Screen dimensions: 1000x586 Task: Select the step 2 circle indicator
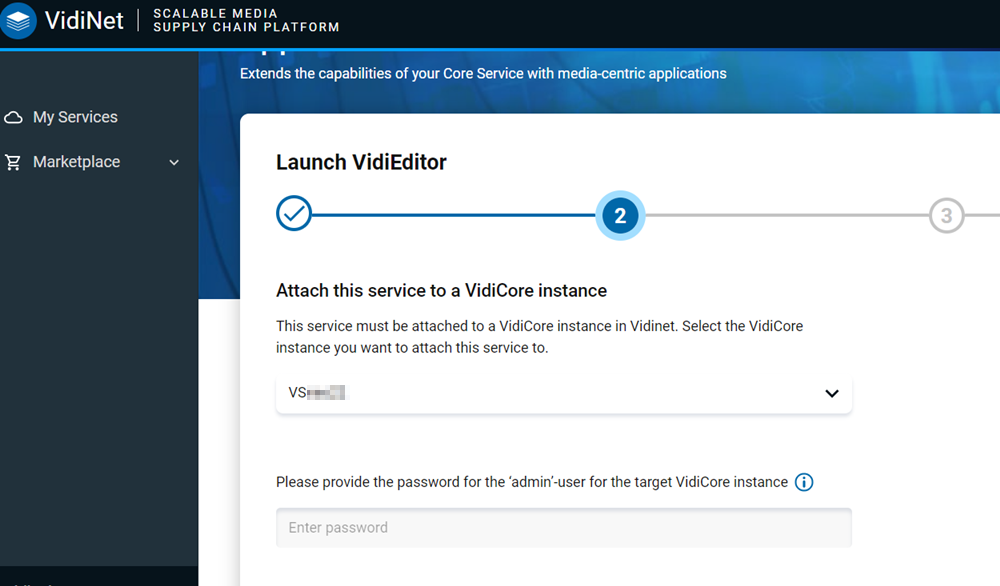[620, 216]
